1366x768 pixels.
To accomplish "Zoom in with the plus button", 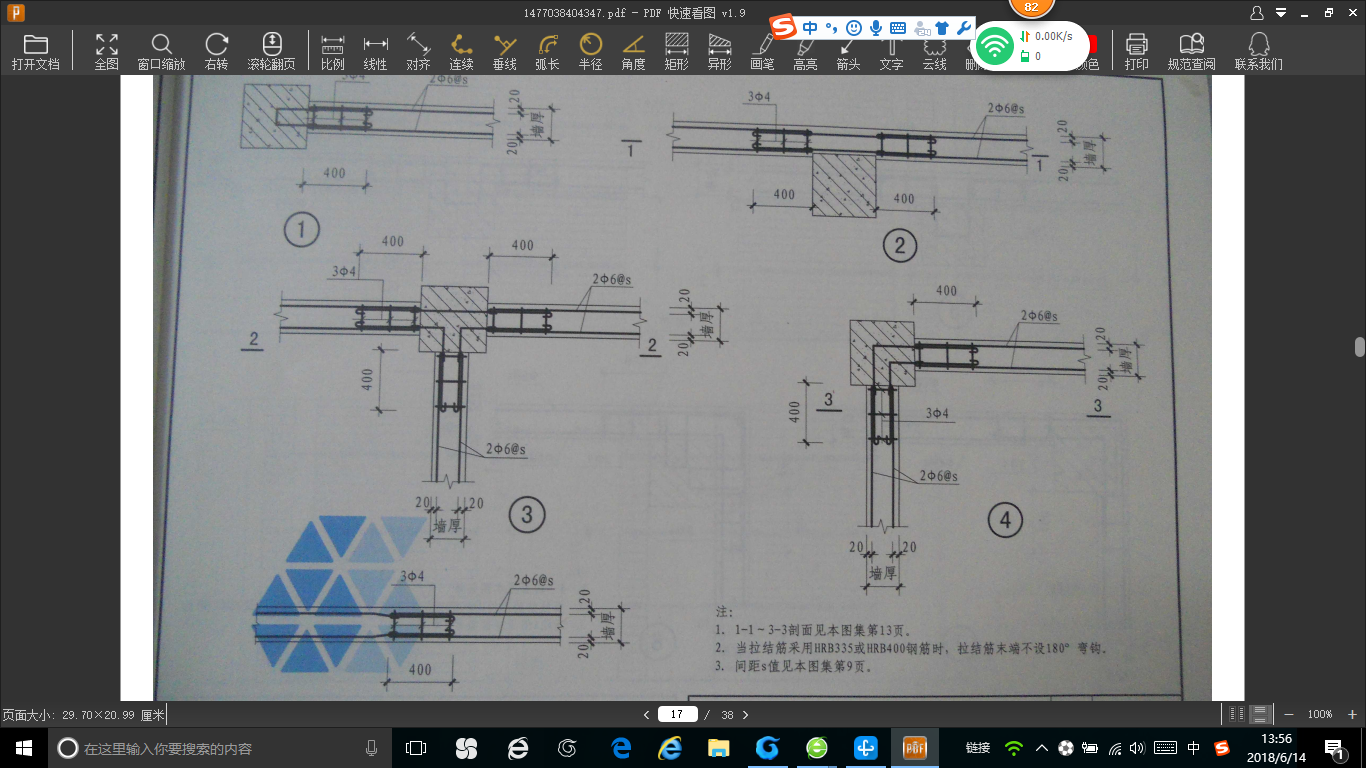I will (1352, 714).
